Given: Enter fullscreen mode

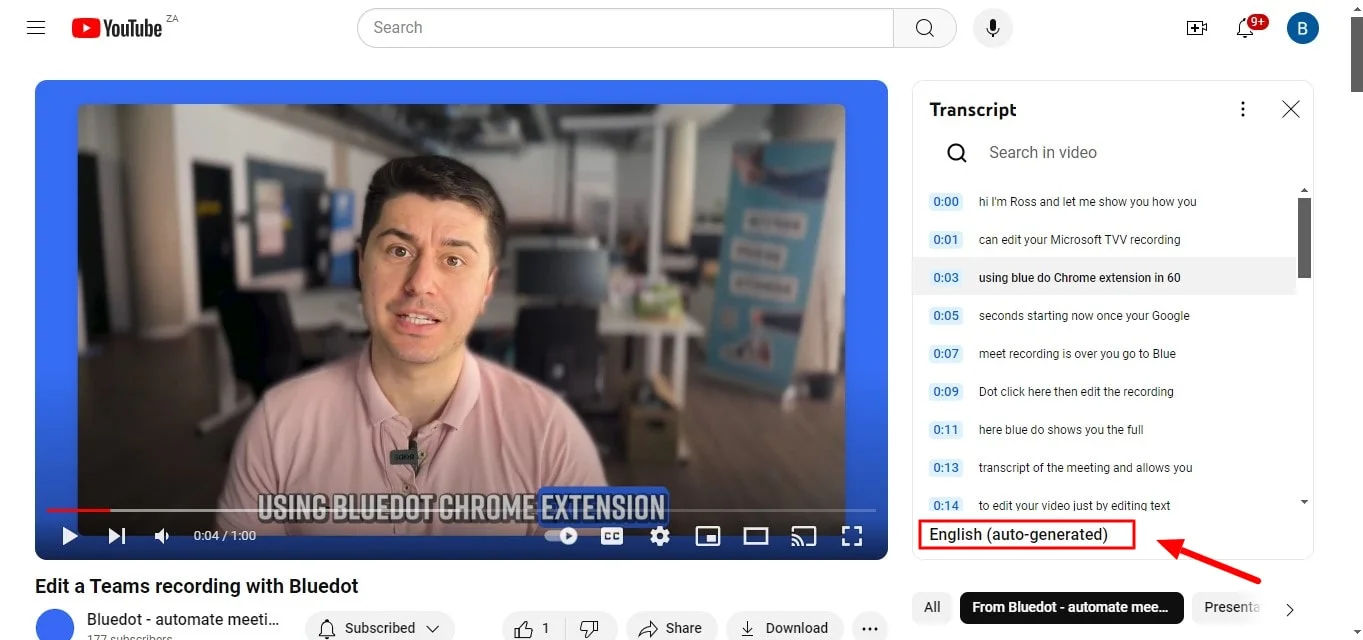Looking at the screenshot, I should [851, 535].
